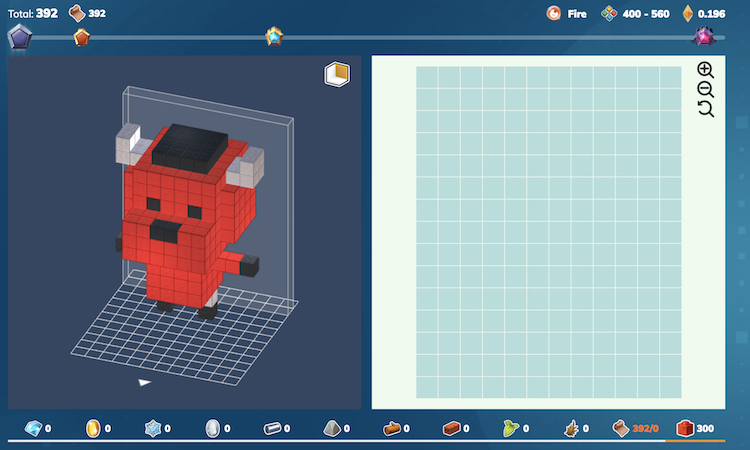Click the white arrow marker below grid floor
750x450 pixels.
144,382
